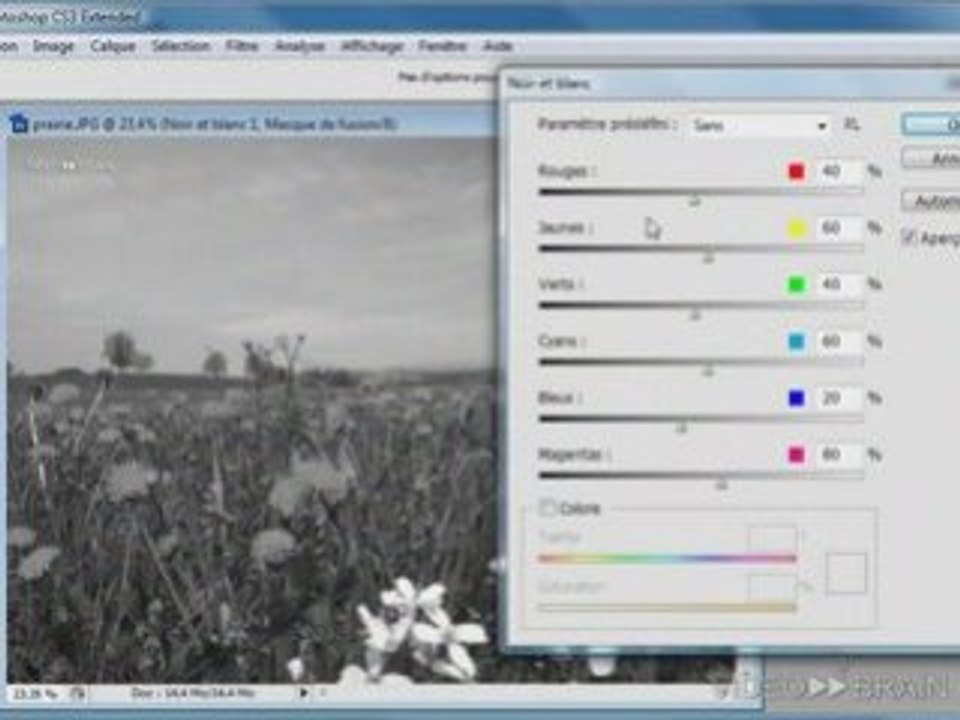Click the Verts slider handle

pos(694,315)
